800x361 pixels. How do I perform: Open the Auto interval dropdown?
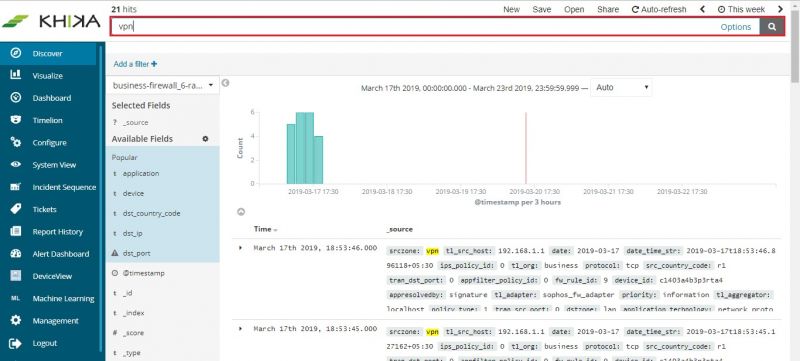621,87
